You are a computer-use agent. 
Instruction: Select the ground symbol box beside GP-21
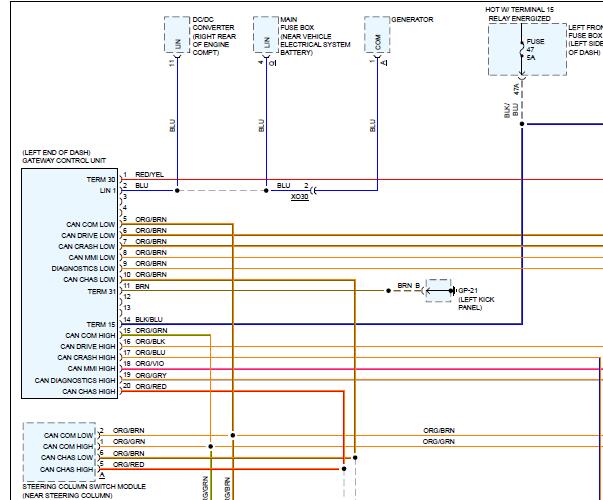point(439,291)
